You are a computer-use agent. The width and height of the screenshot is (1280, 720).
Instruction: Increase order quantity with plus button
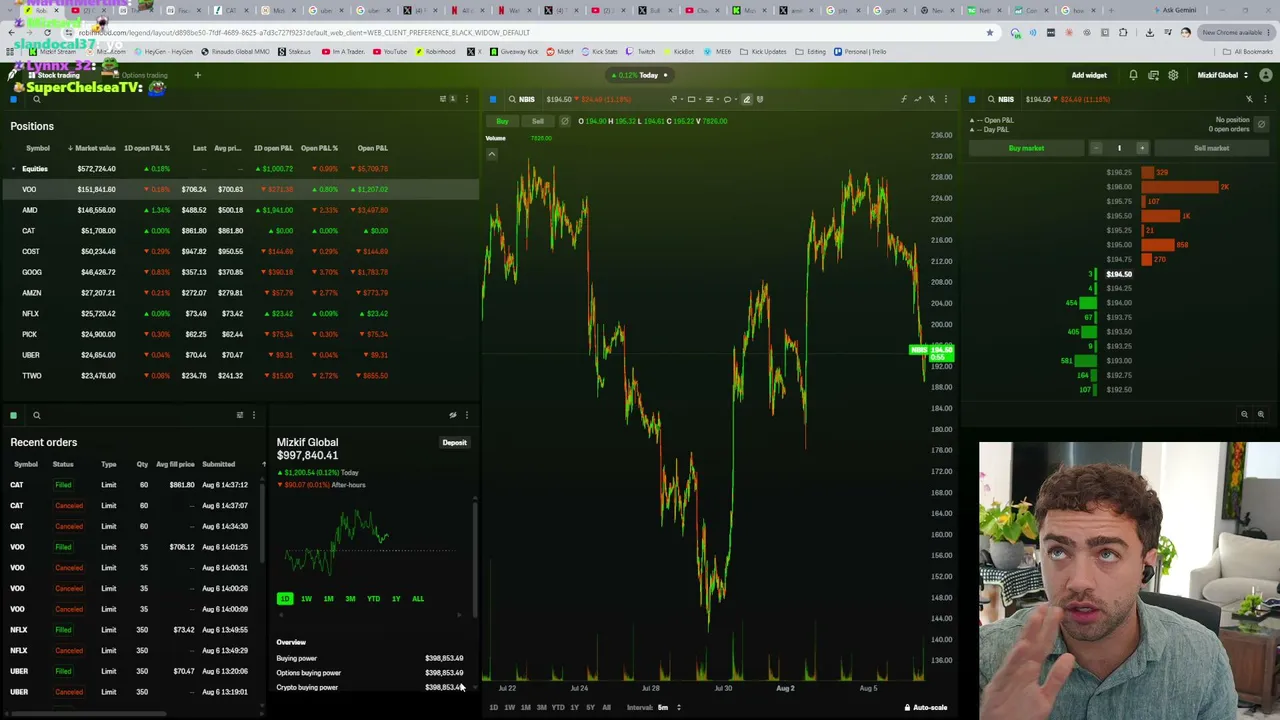pos(1142,148)
